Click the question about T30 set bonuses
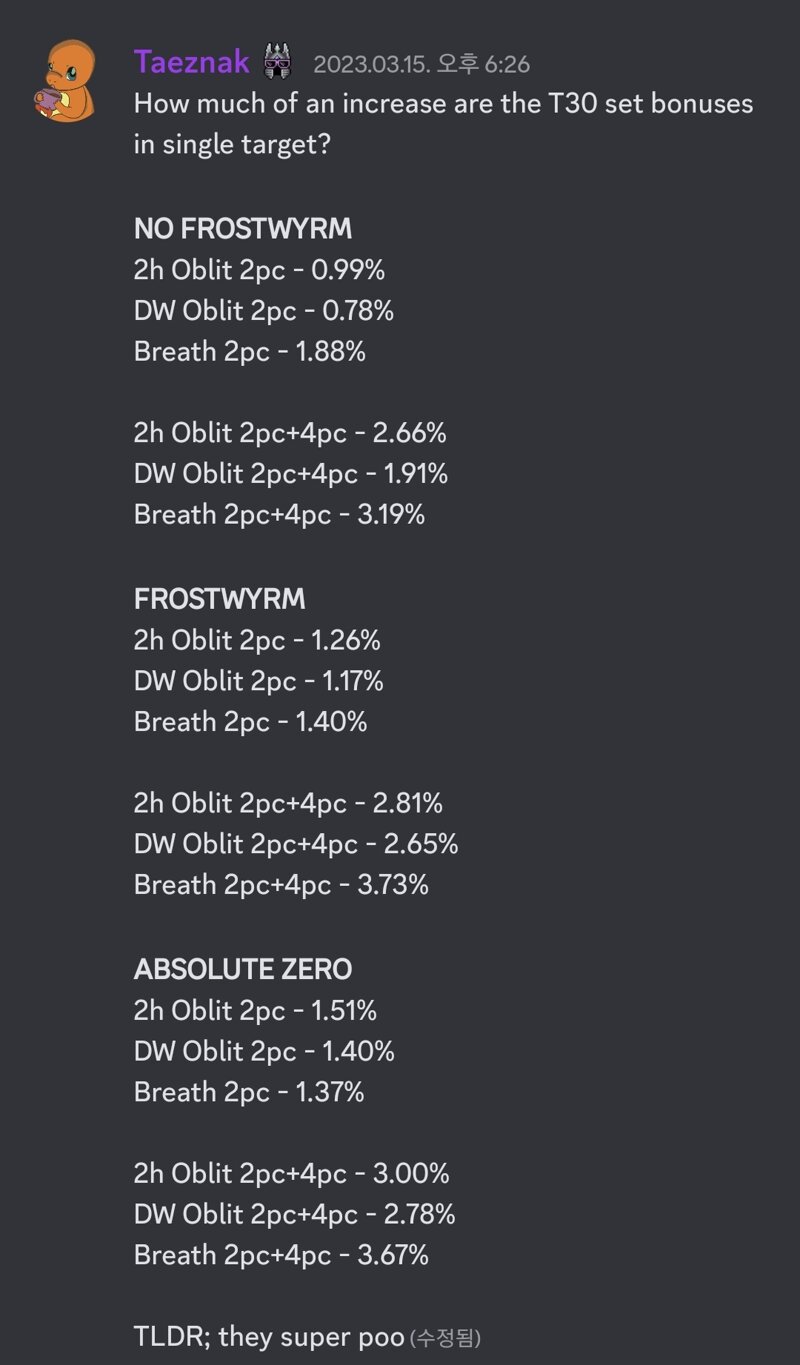Screen dimensions: 800x1365 [444, 124]
